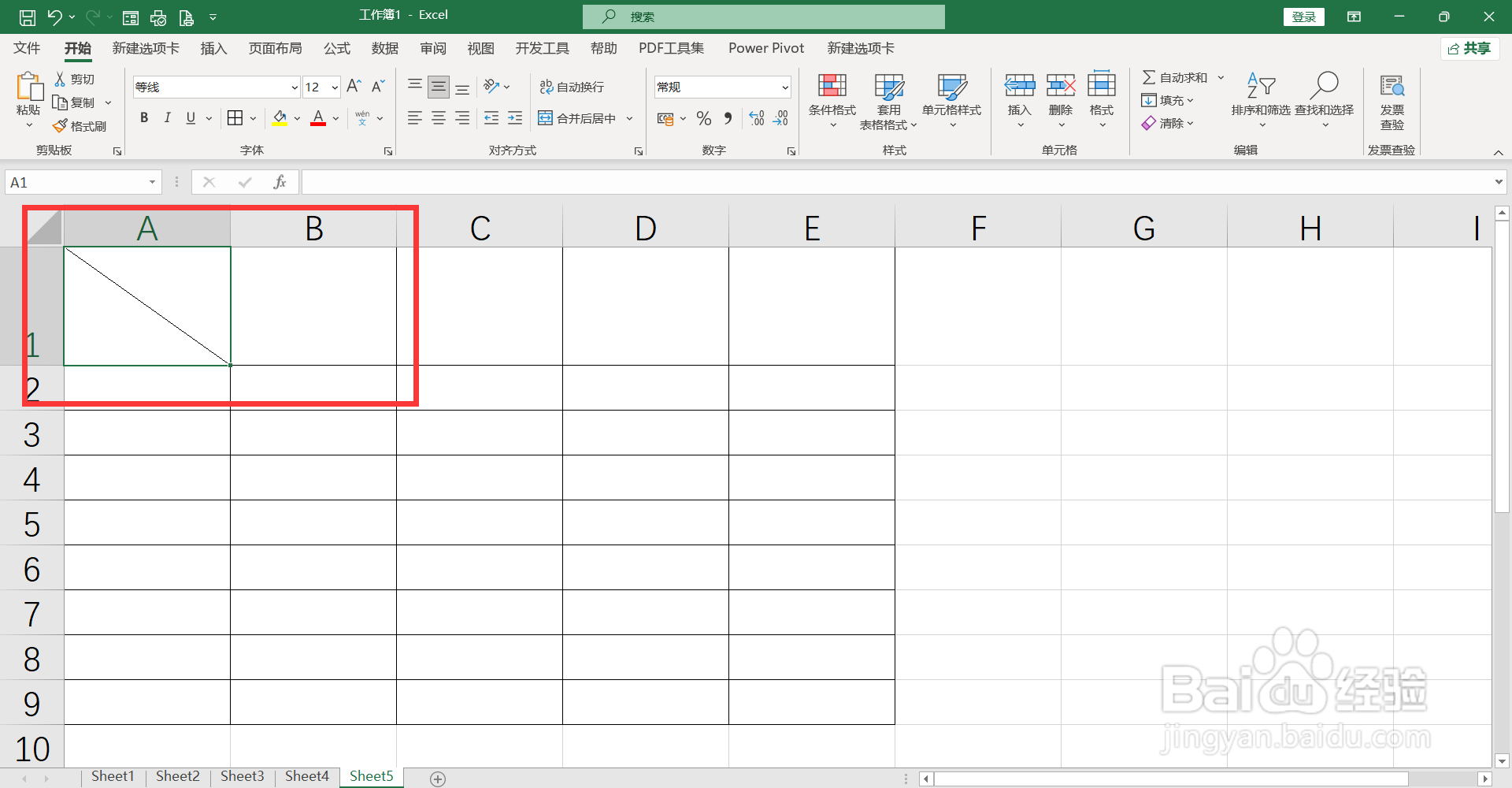Toggle Align Left
Viewport: 1512px width, 788px height.
point(415,118)
